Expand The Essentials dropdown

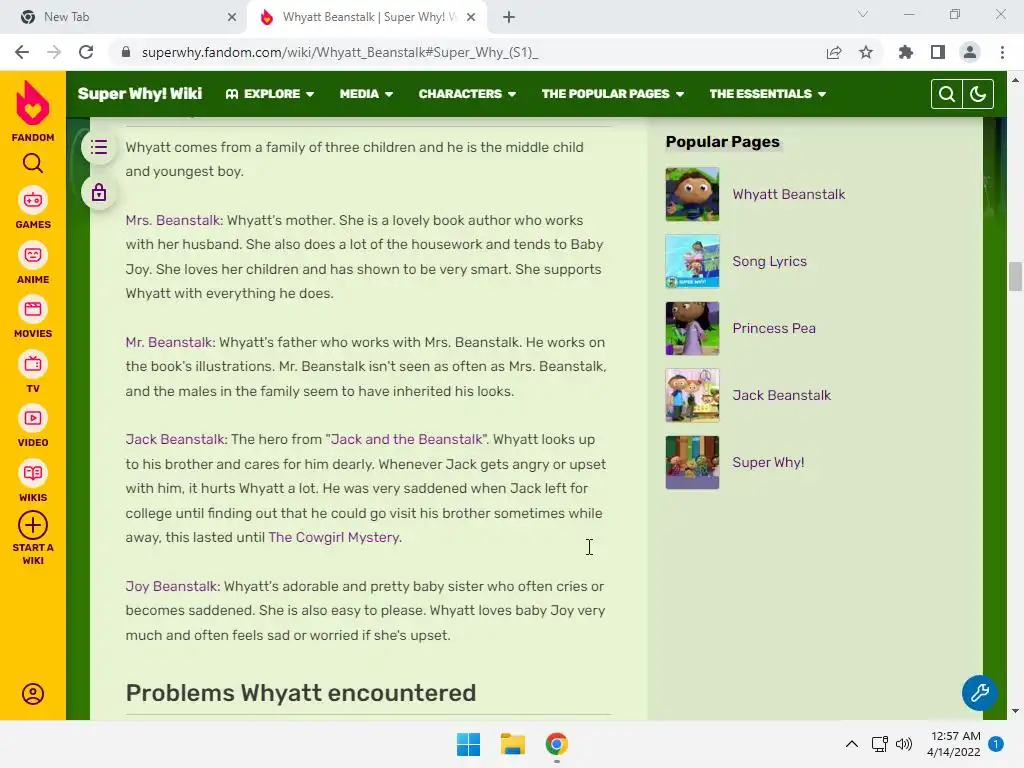(767, 94)
